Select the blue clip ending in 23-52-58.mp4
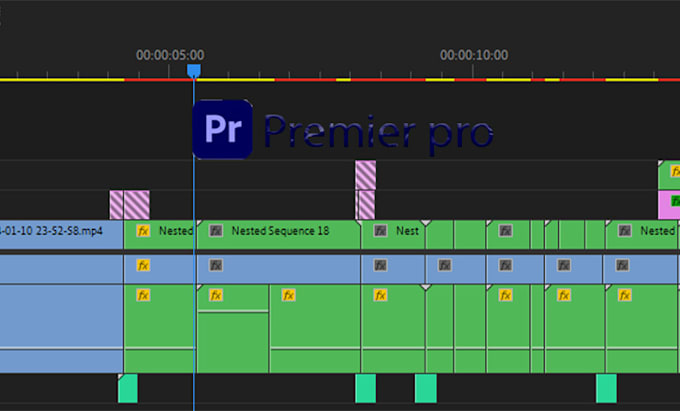 [61, 235]
